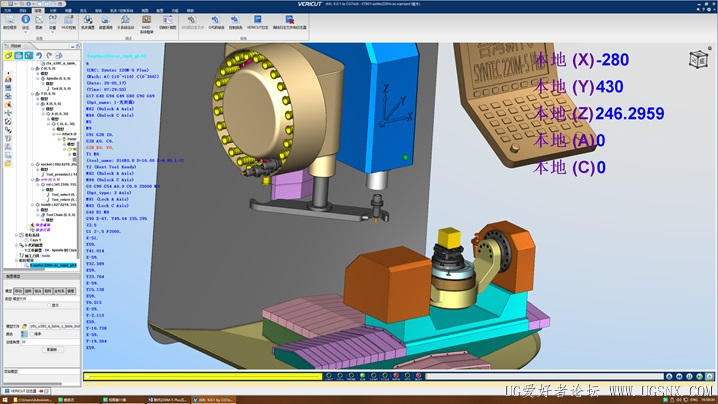
Task: Open the Variables ribbon tool
Action: (53, 22)
